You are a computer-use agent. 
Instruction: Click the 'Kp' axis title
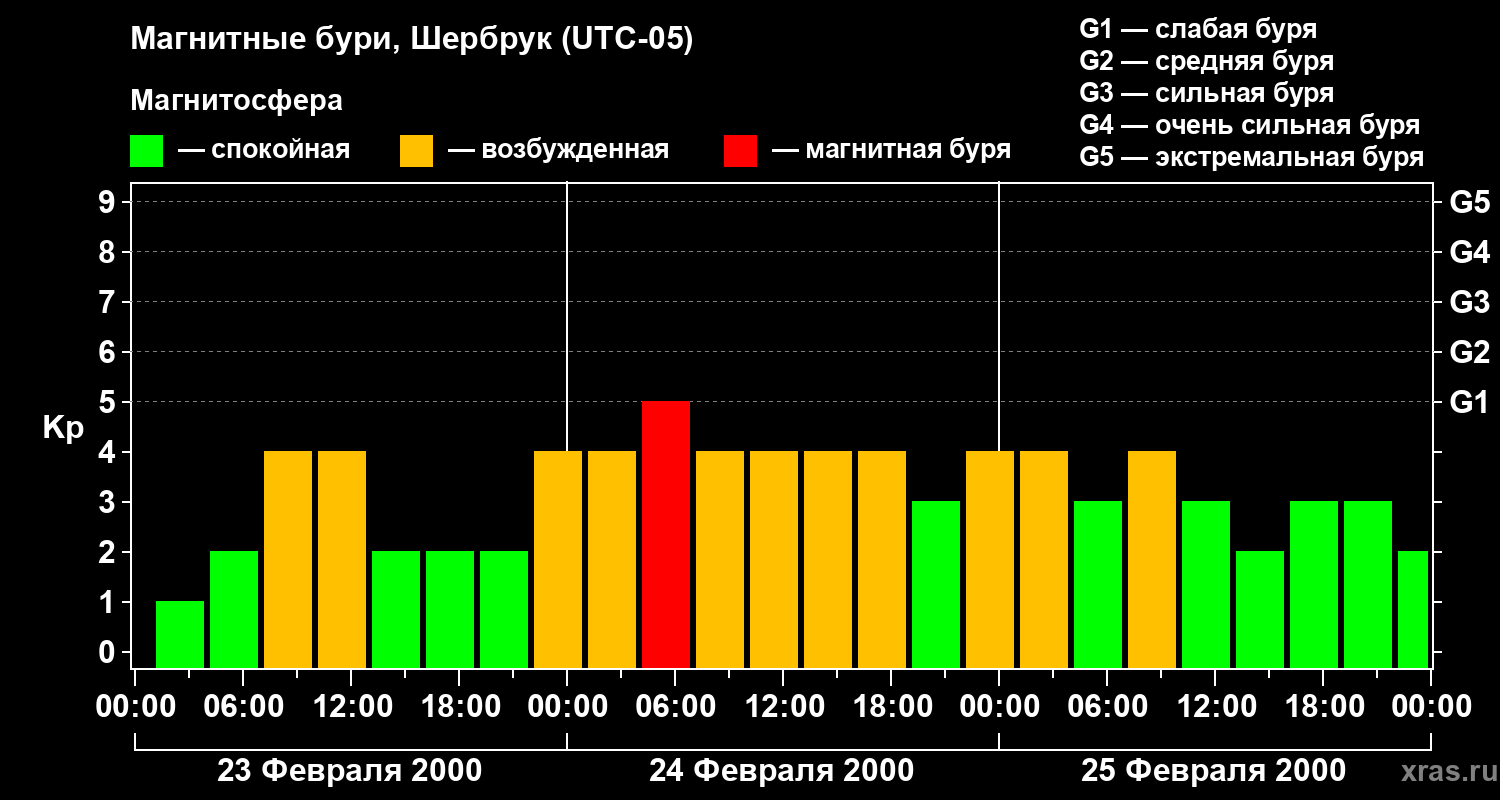point(63,428)
